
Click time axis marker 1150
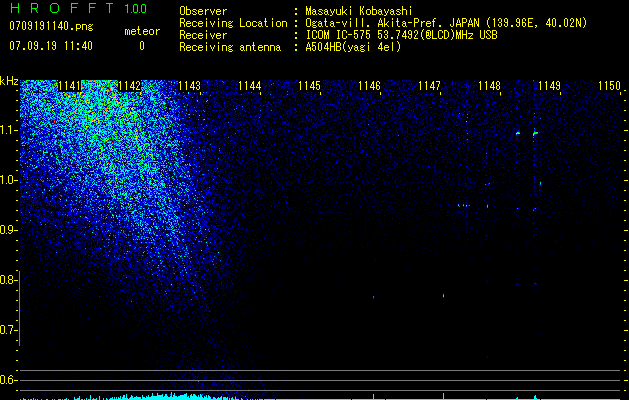click(609, 86)
